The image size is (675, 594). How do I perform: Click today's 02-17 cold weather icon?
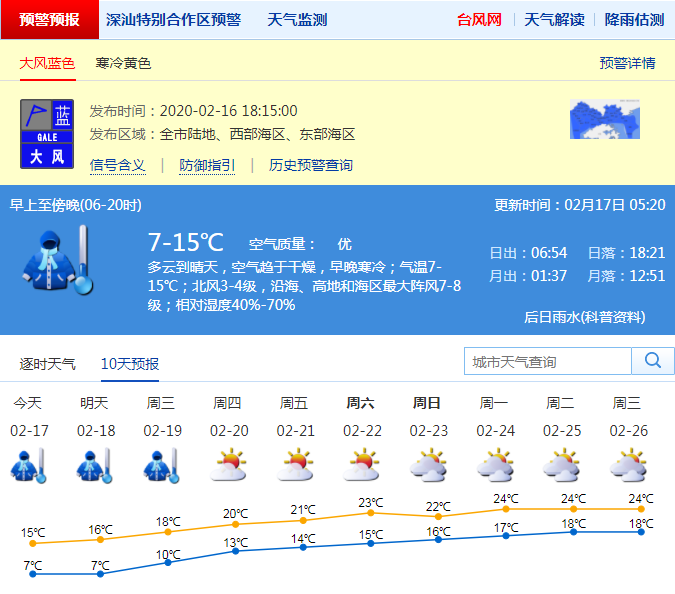[28, 466]
